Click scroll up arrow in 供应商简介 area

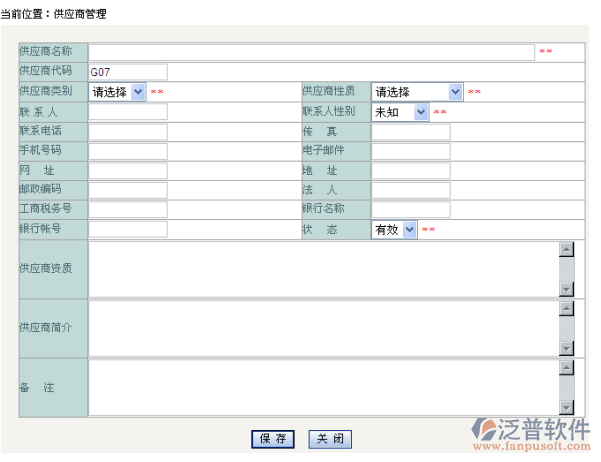pyautogui.click(x=567, y=308)
